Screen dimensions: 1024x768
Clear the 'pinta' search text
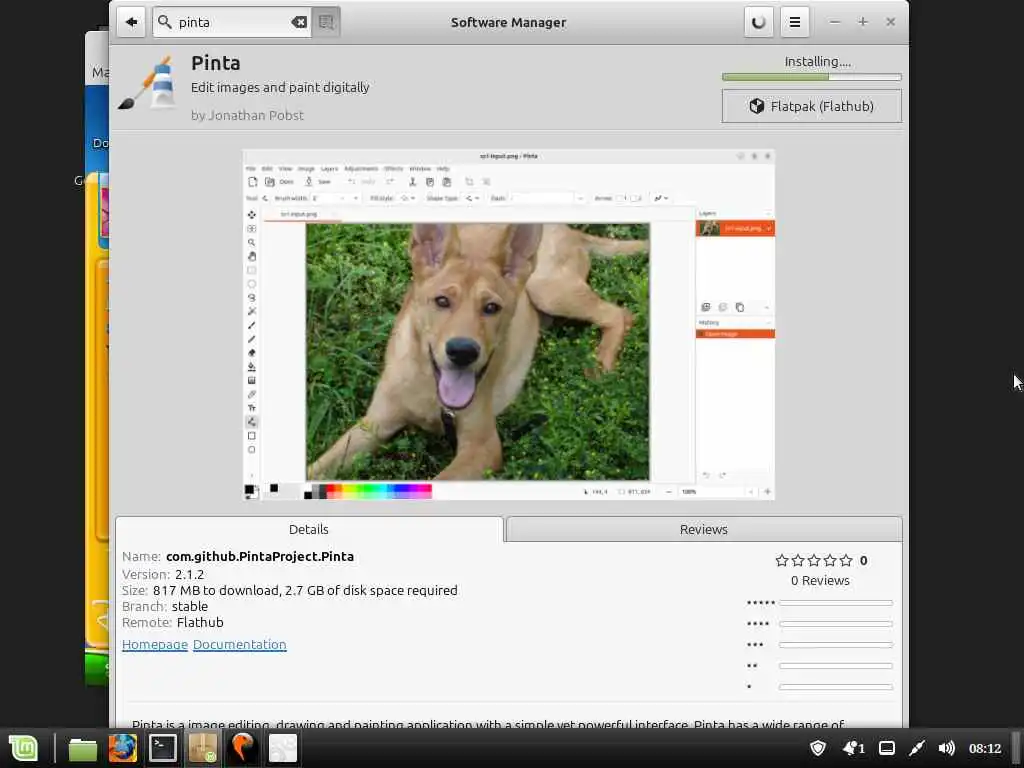click(298, 22)
